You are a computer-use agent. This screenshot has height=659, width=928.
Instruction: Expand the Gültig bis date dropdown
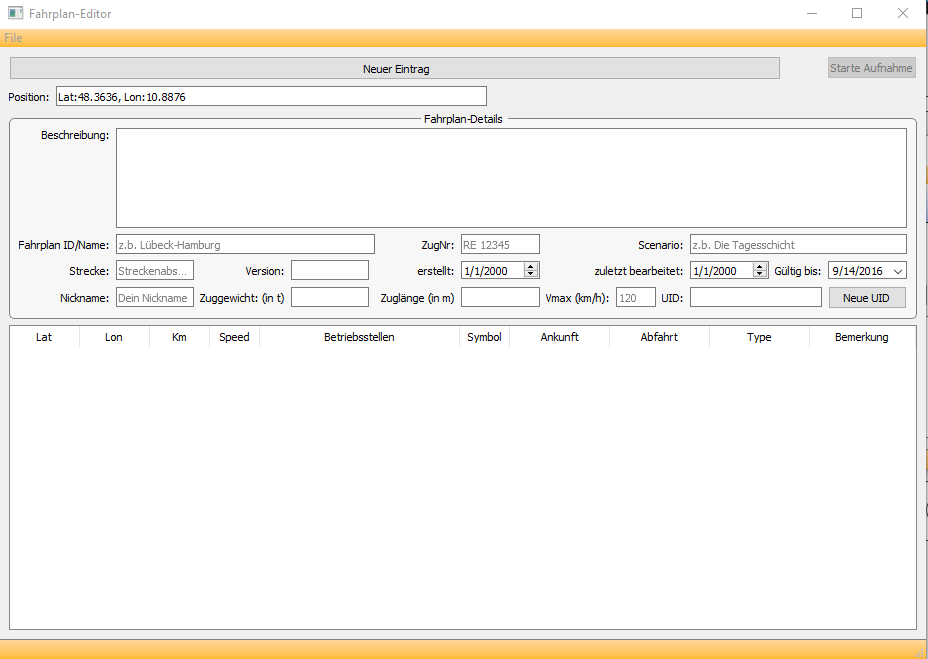pyautogui.click(x=896, y=271)
